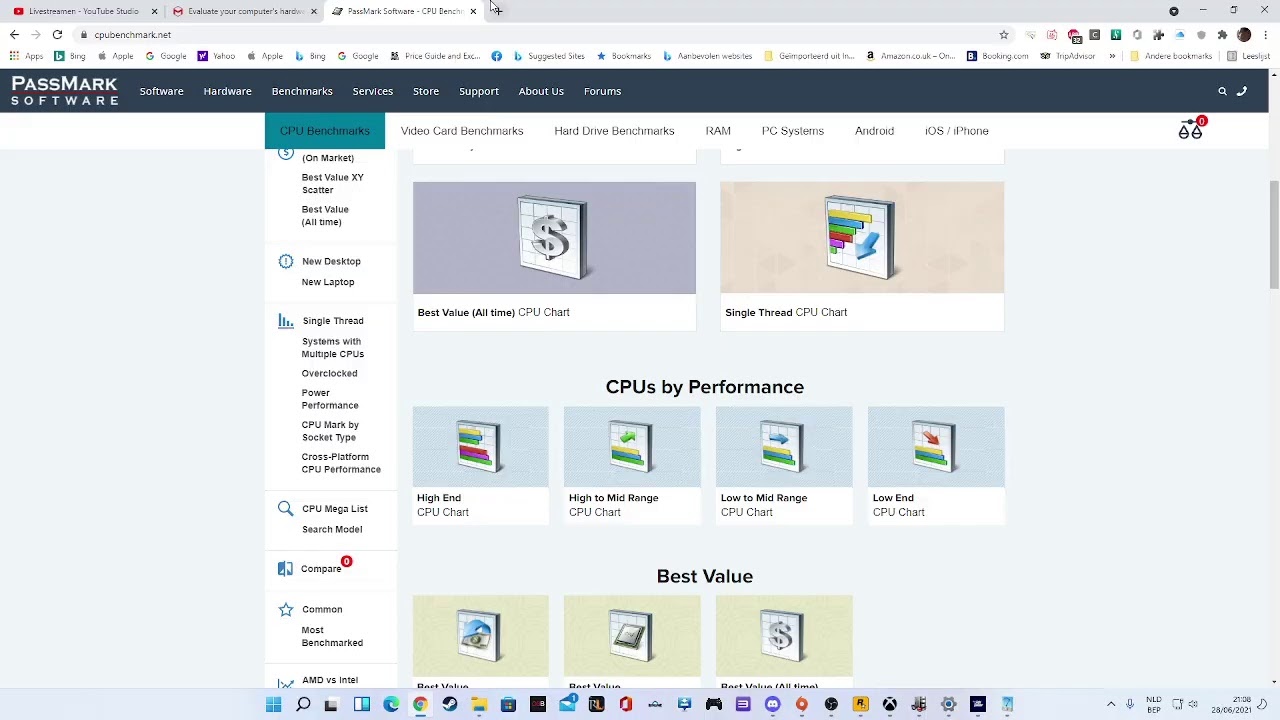
Task: Open File Explorer from the taskbar
Action: (x=479, y=705)
